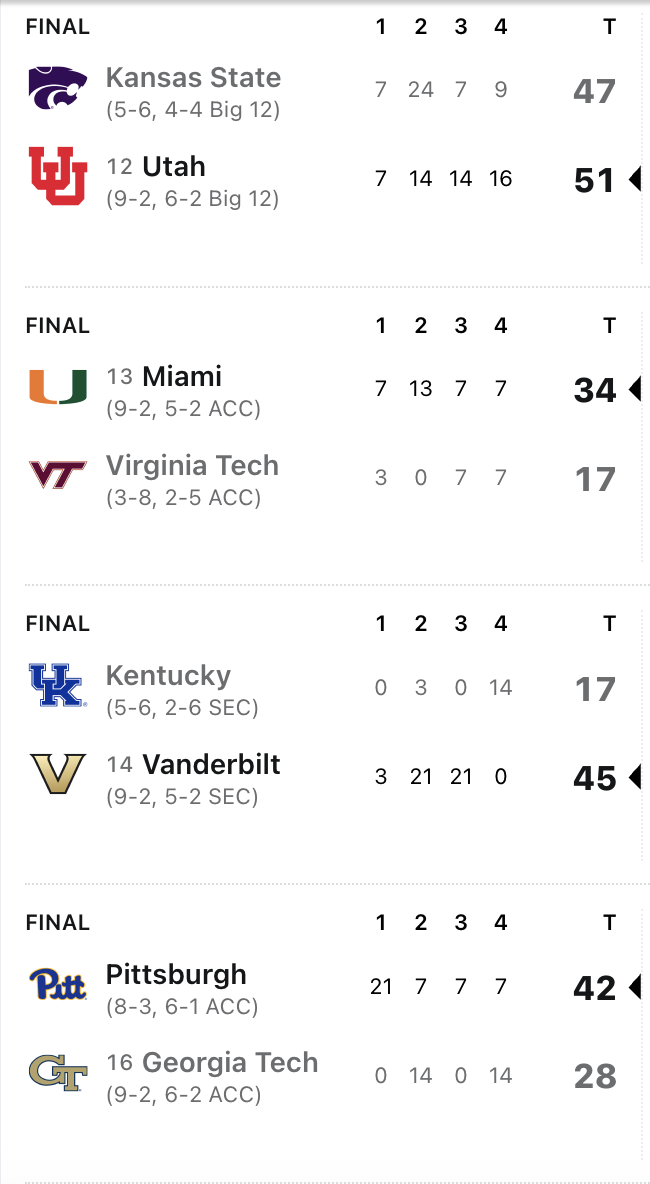
Task: Click the Miami Hurricanes U logo
Action: (x=57, y=387)
